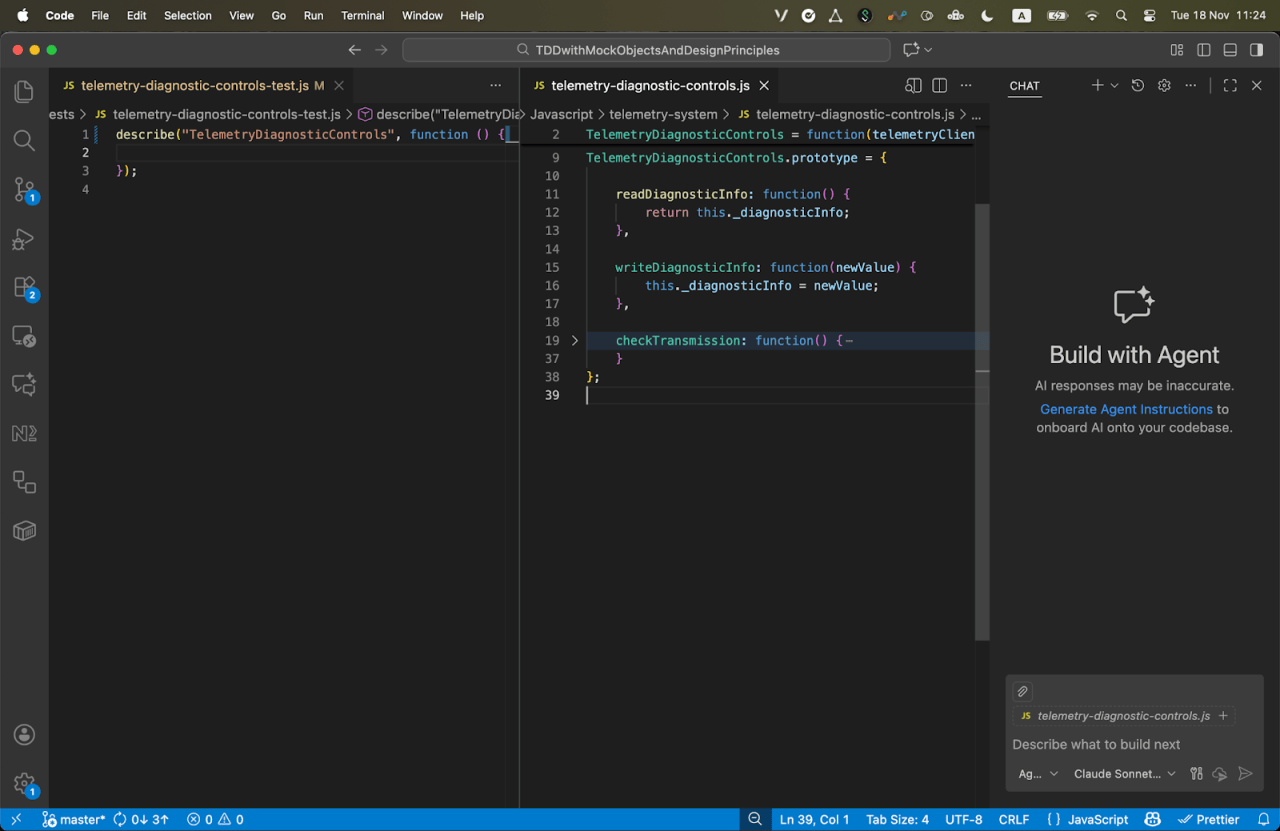The image size is (1280, 831).
Task: Customize layout icon in title bar
Action: pyautogui.click(x=1177, y=50)
